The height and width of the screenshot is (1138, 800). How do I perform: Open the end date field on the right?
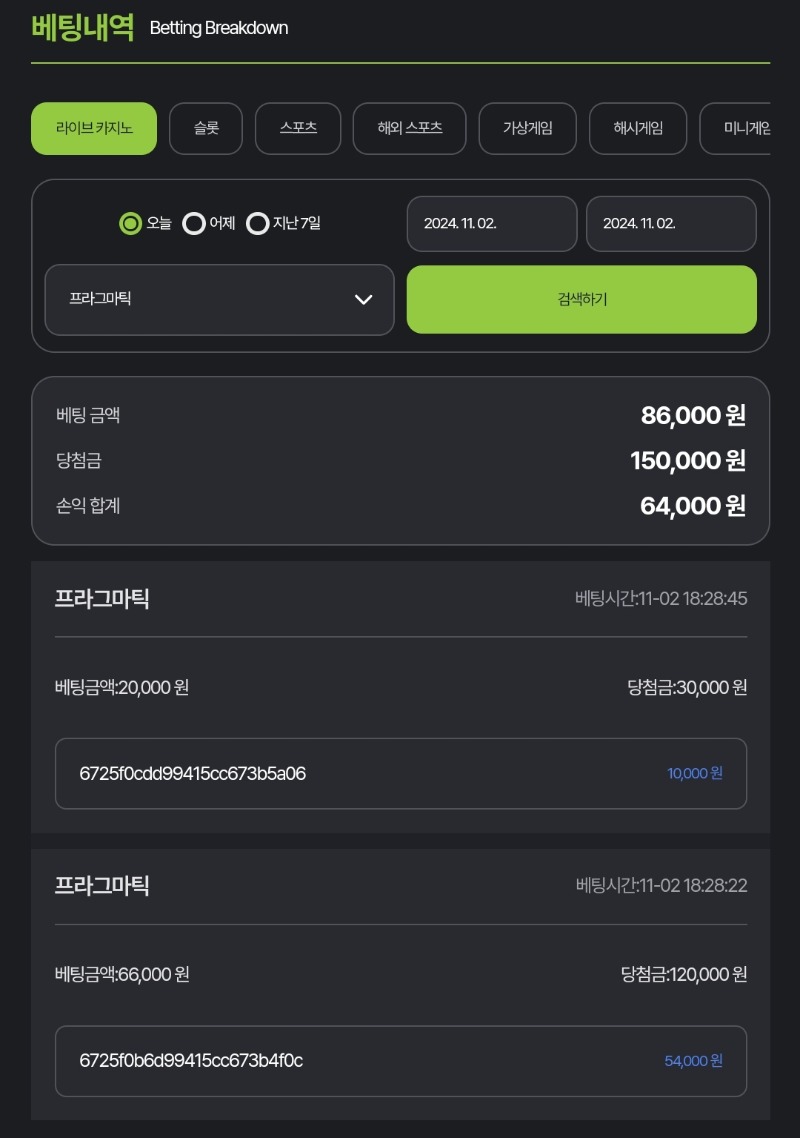tap(671, 224)
